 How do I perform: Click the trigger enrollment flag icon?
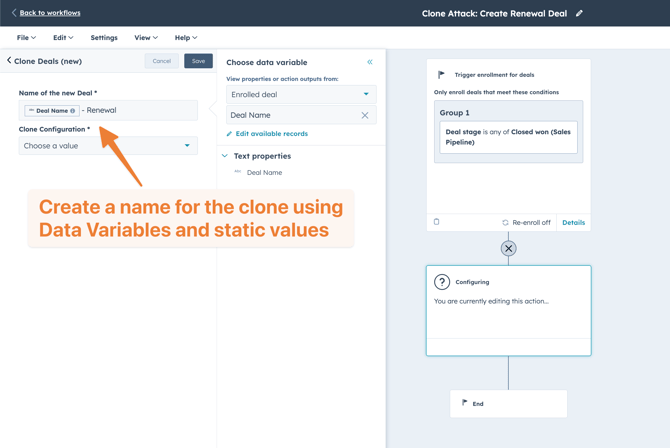point(442,75)
